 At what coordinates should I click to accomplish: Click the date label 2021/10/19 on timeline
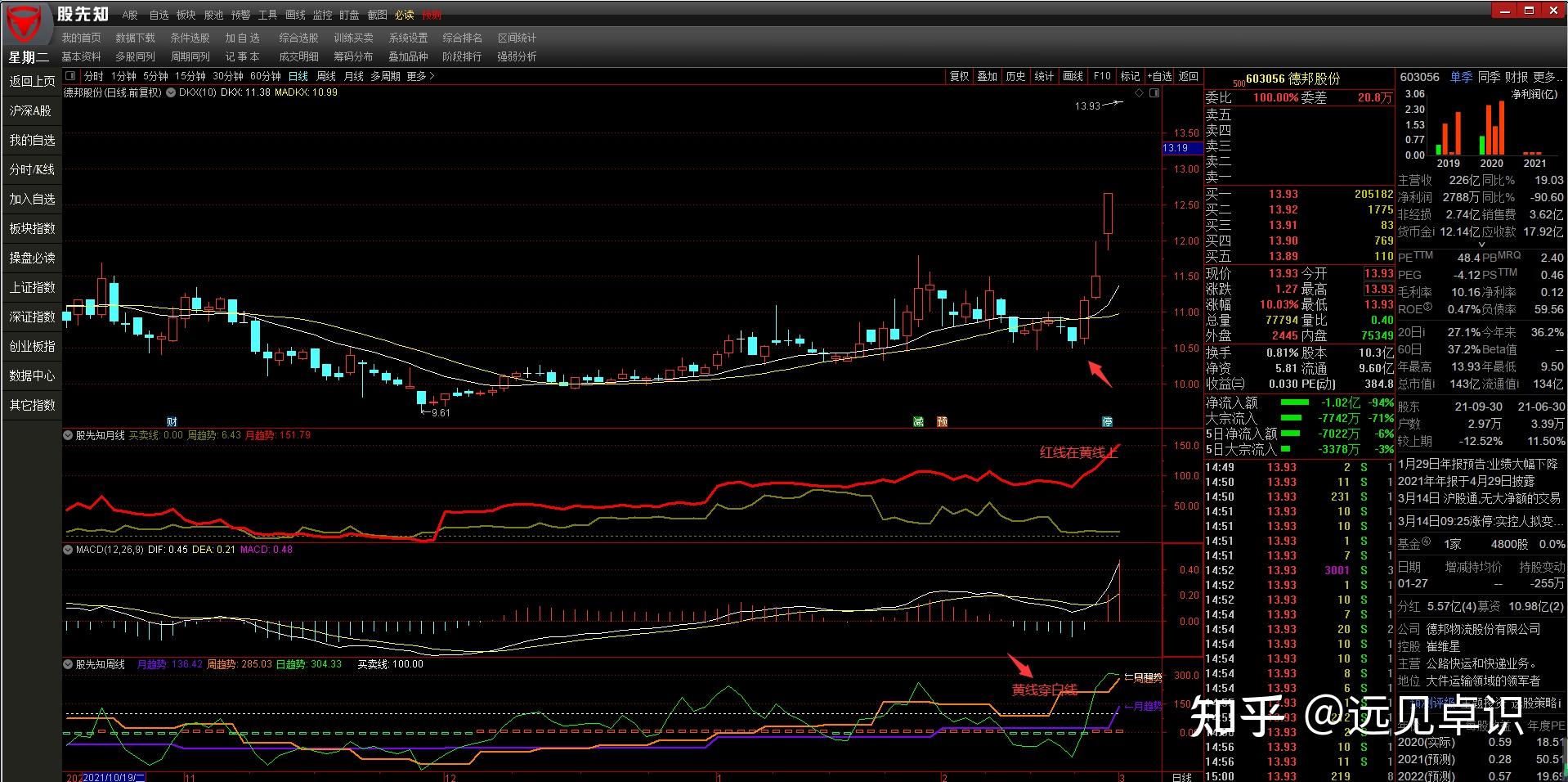114,776
